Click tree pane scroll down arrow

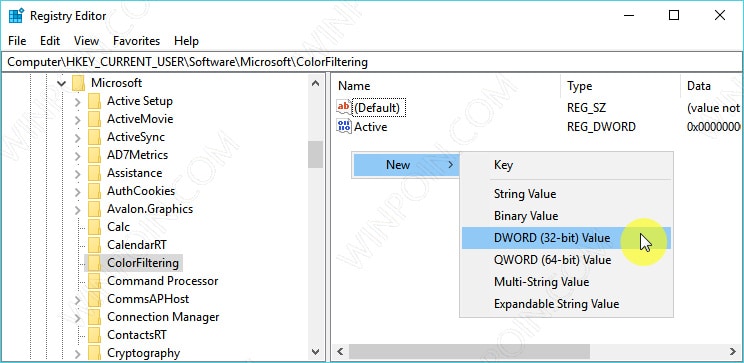pyautogui.click(x=315, y=352)
